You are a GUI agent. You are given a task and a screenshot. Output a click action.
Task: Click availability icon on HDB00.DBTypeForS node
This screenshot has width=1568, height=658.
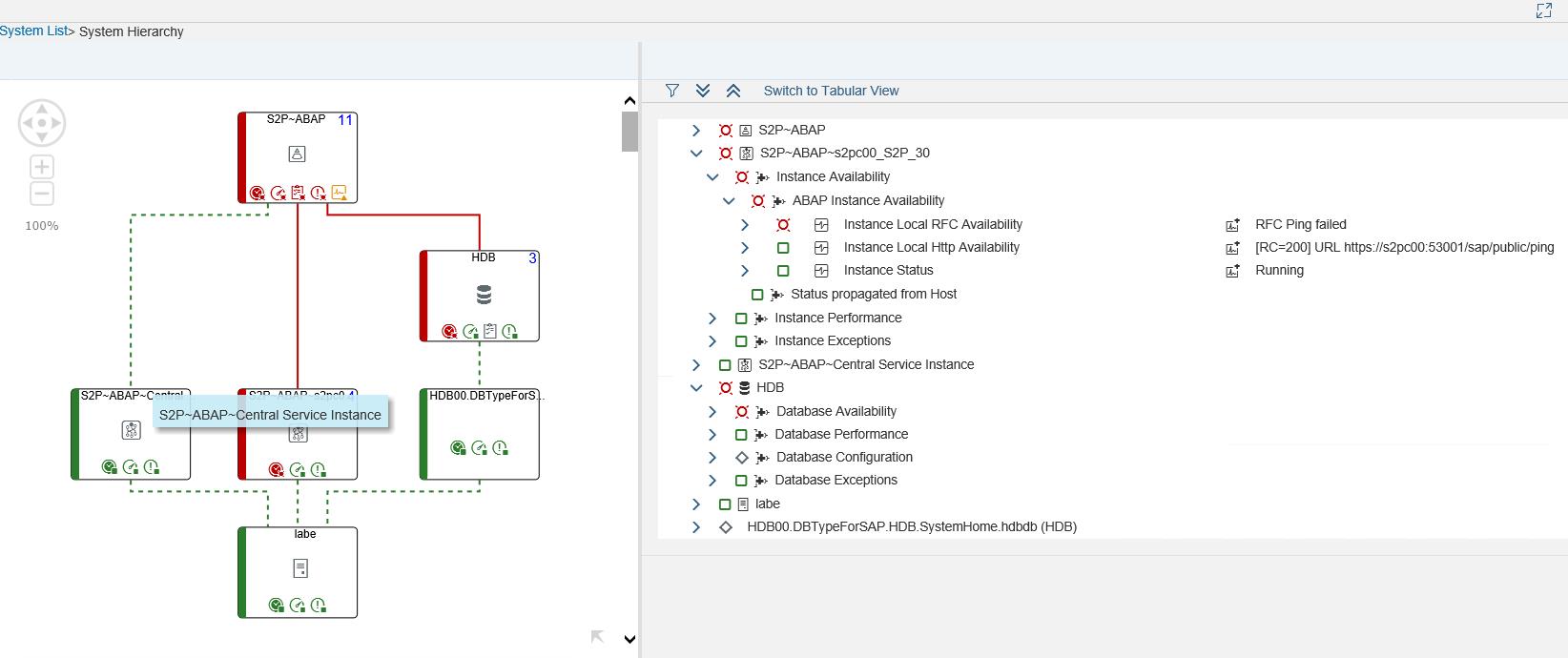pos(459,447)
